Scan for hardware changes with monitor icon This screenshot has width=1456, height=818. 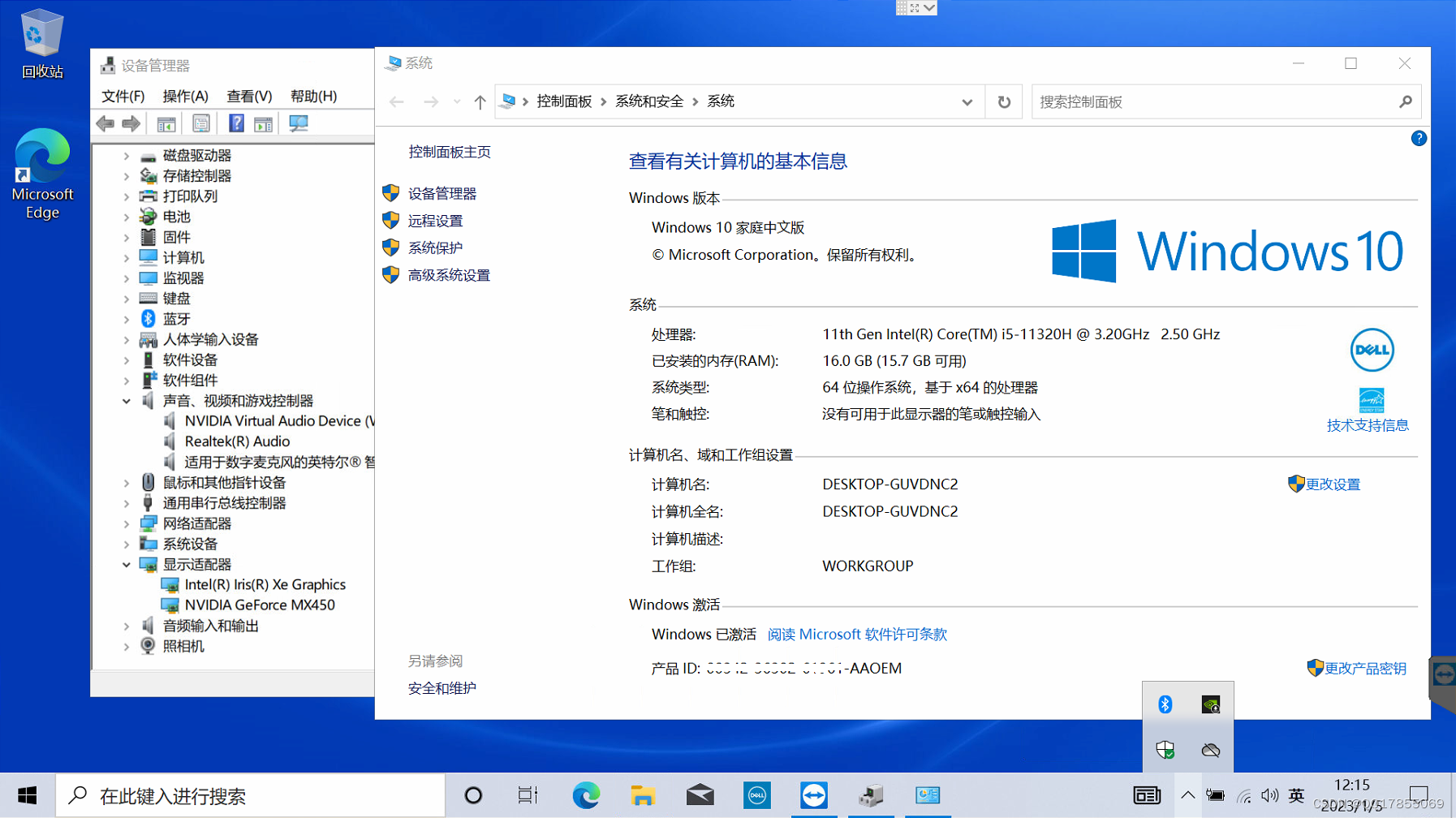point(299,123)
